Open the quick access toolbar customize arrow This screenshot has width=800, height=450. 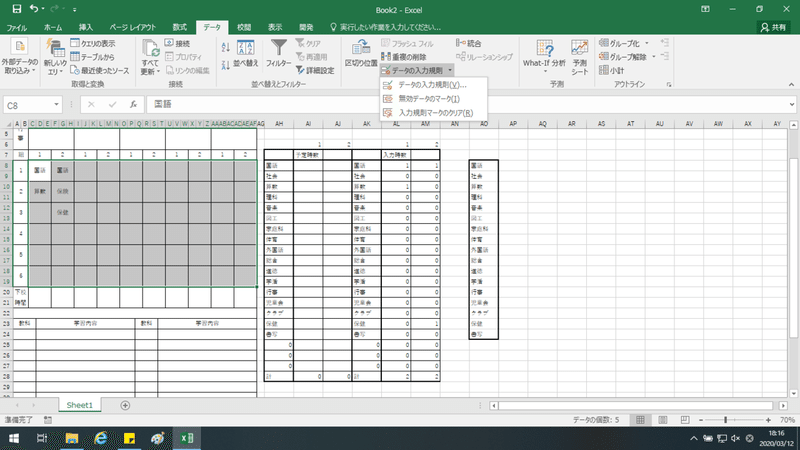pyautogui.click(x=74, y=10)
